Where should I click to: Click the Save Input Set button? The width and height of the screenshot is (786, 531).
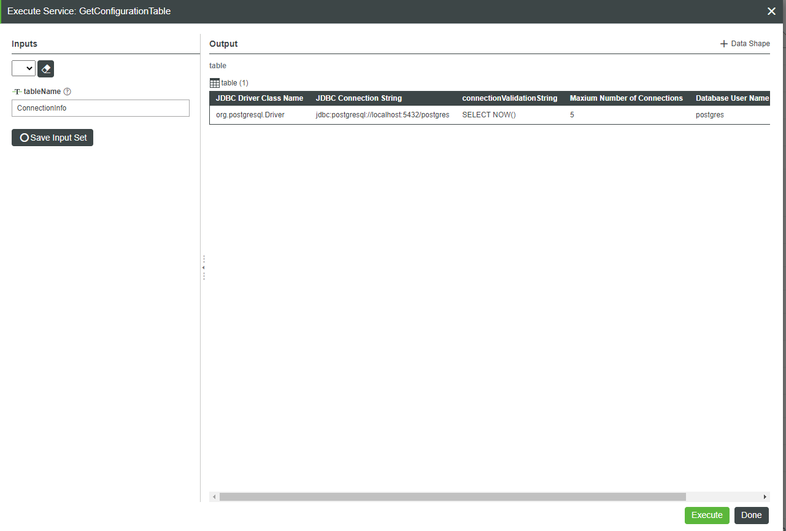tap(52, 137)
